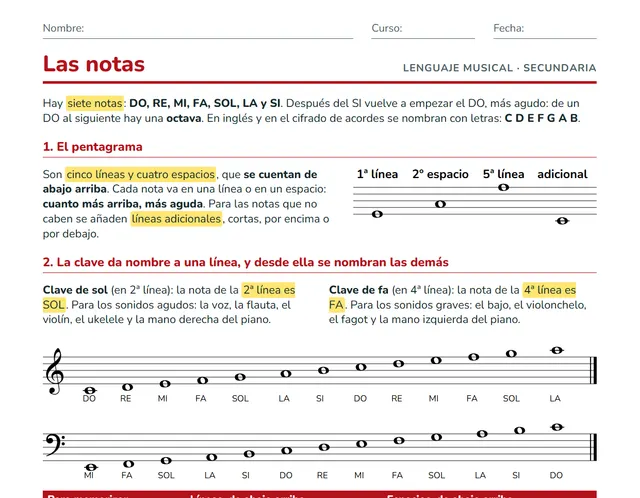Click the bold word 'octava'
This screenshot has height=498, width=640.
coord(184,118)
